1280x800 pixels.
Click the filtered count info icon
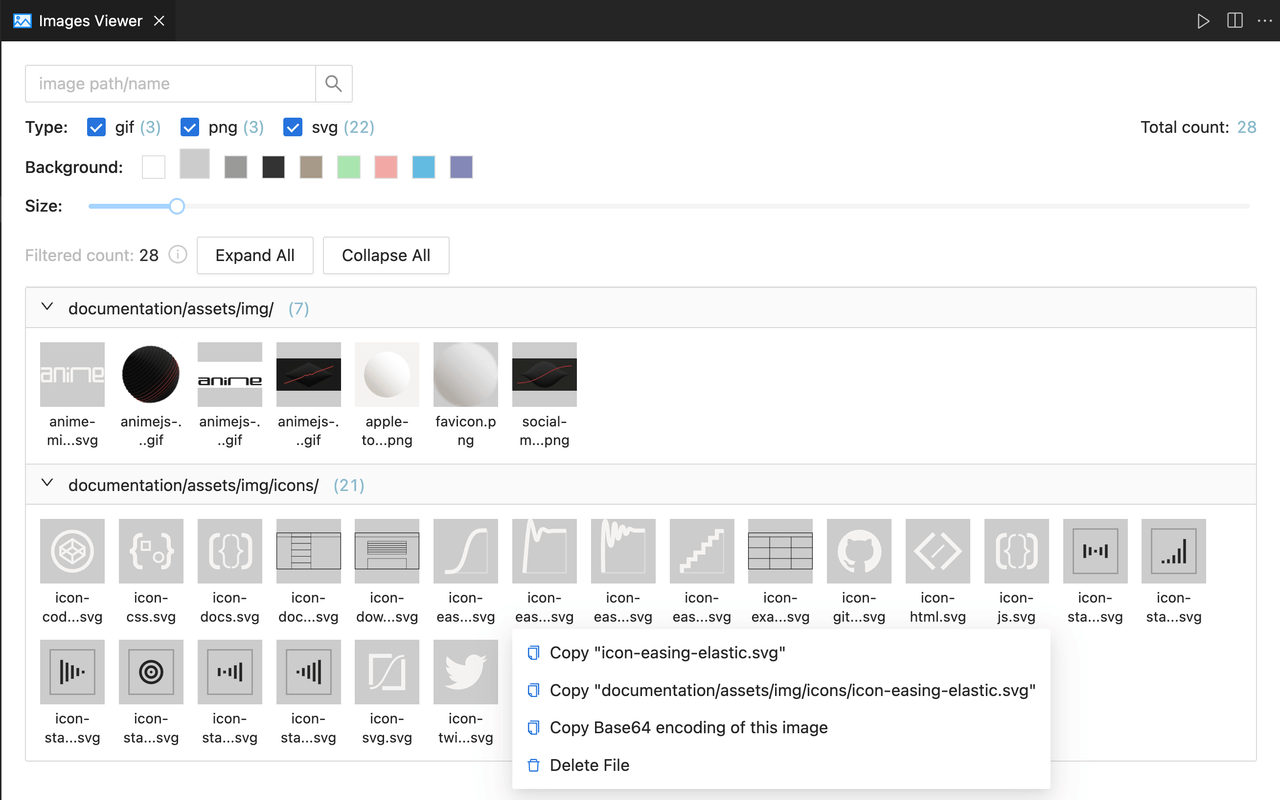178,255
